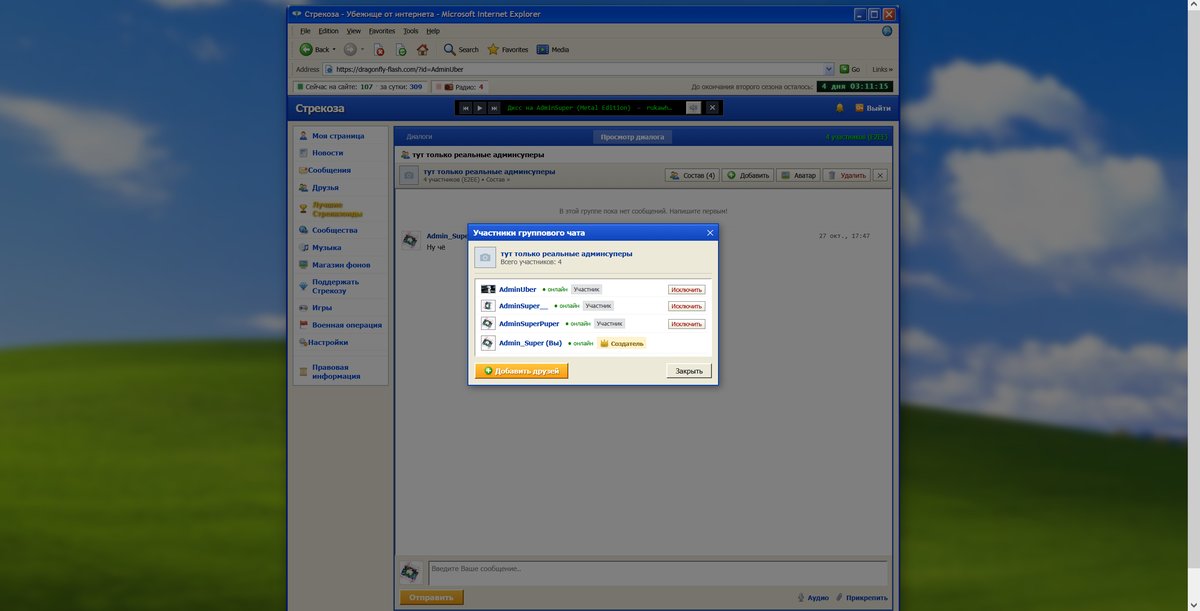1200x611 pixels.
Task: Exclude AdminSuperPuper from the chat
Action: (687, 324)
